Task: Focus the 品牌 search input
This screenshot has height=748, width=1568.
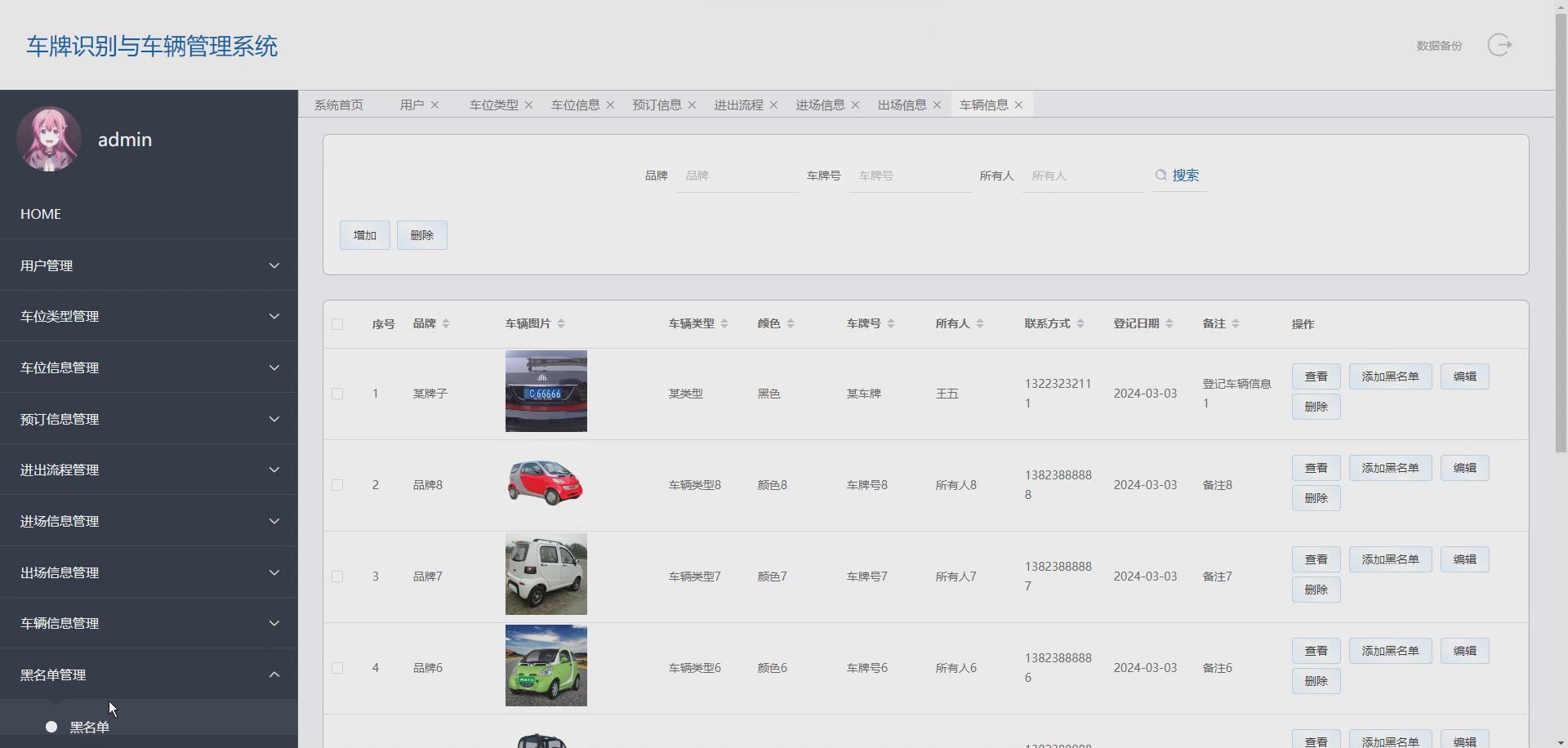Action: (x=737, y=176)
